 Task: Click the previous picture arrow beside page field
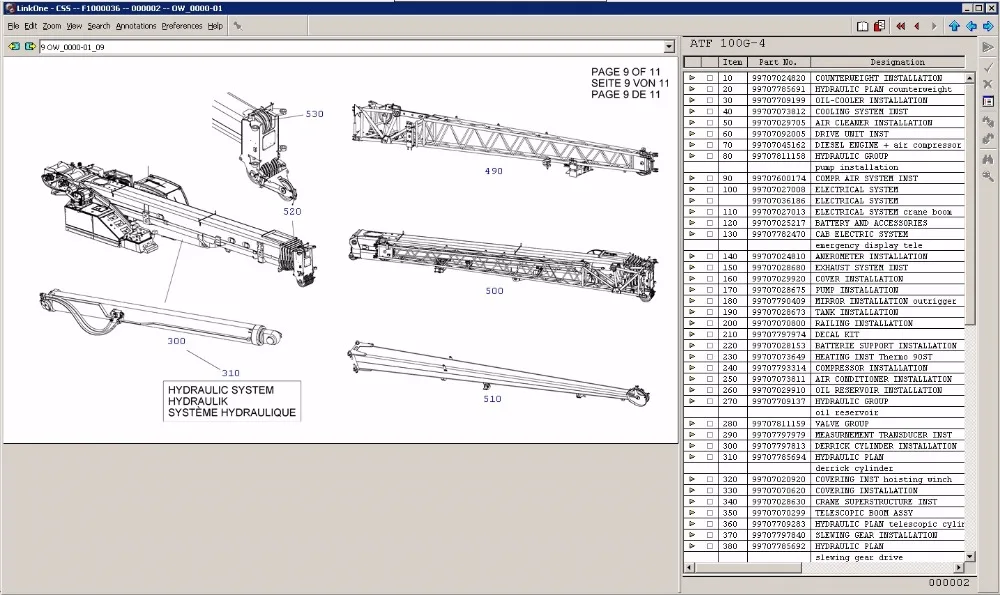pyautogui.click(x=14, y=47)
